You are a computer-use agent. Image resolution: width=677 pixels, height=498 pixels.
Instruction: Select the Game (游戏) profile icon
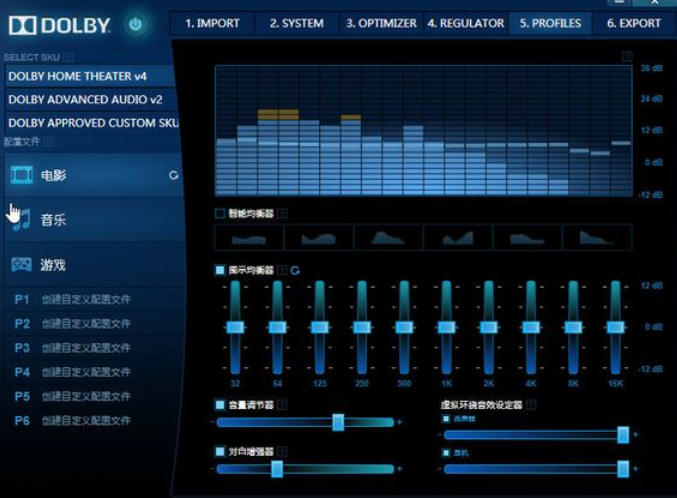pos(21,265)
